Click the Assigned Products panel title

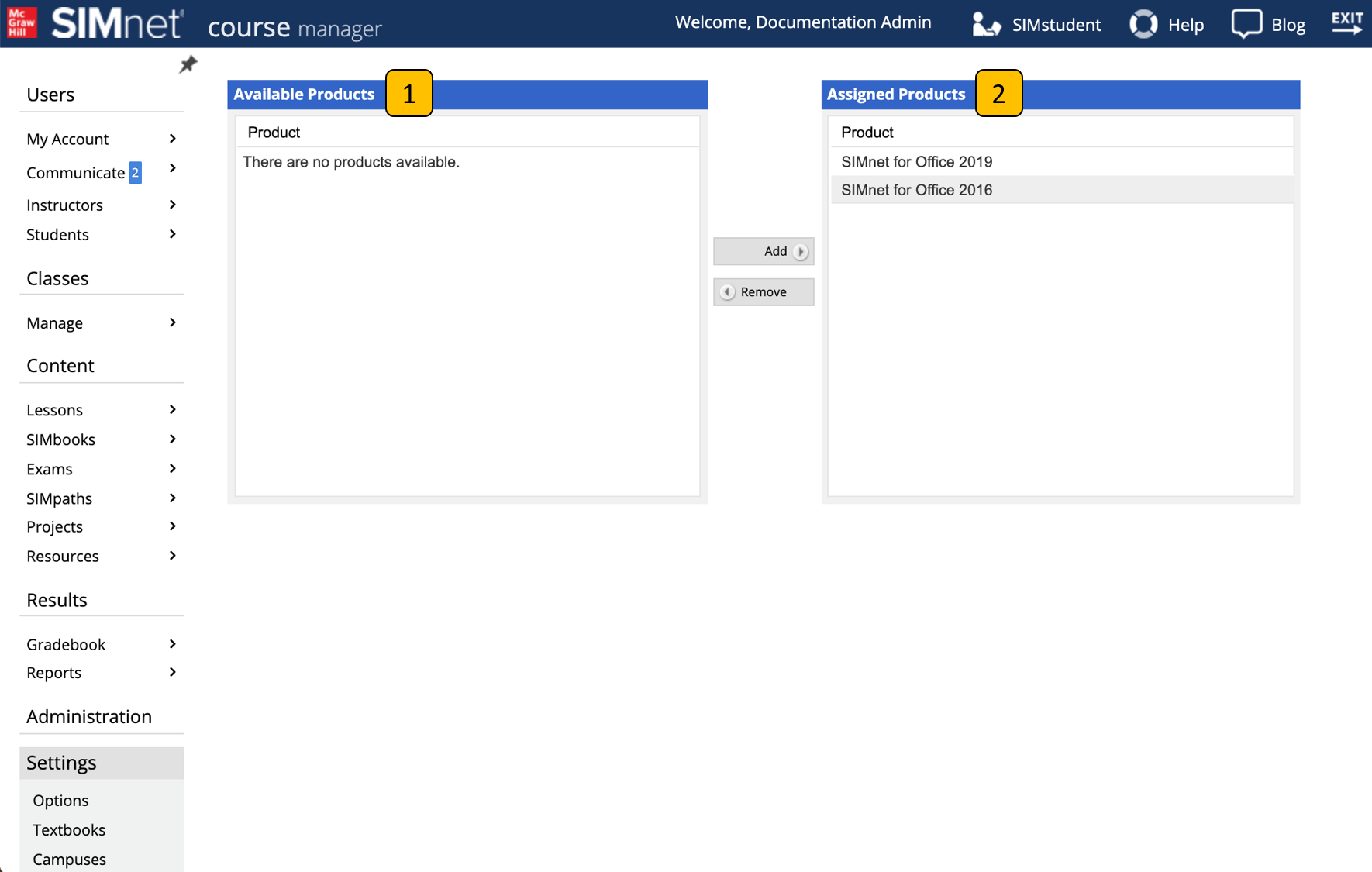pyautogui.click(x=896, y=95)
